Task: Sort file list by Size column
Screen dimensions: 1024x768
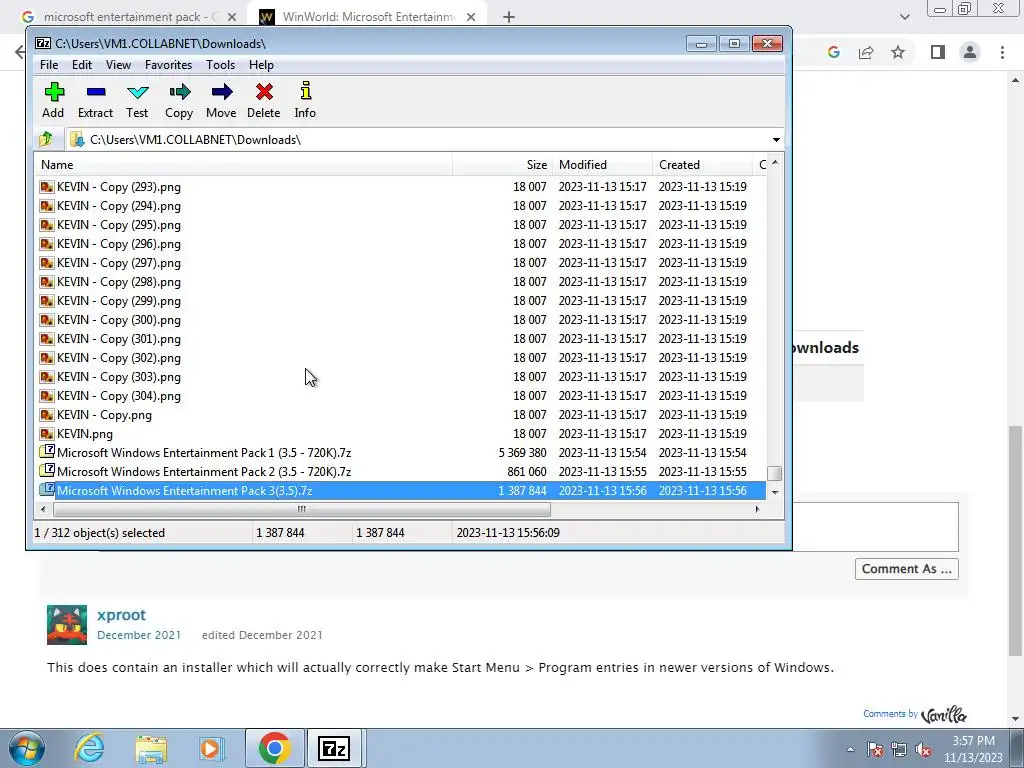Action: (503, 165)
